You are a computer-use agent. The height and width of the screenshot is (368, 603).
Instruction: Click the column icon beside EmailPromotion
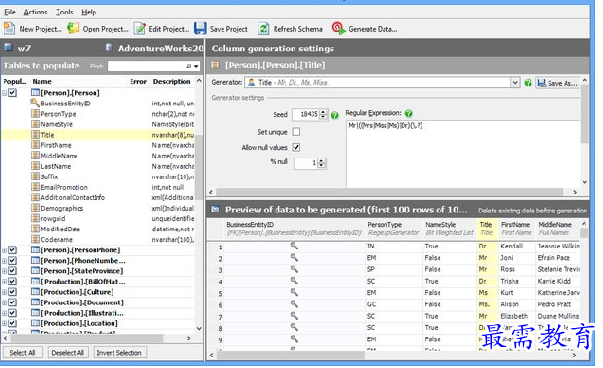coord(35,187)
